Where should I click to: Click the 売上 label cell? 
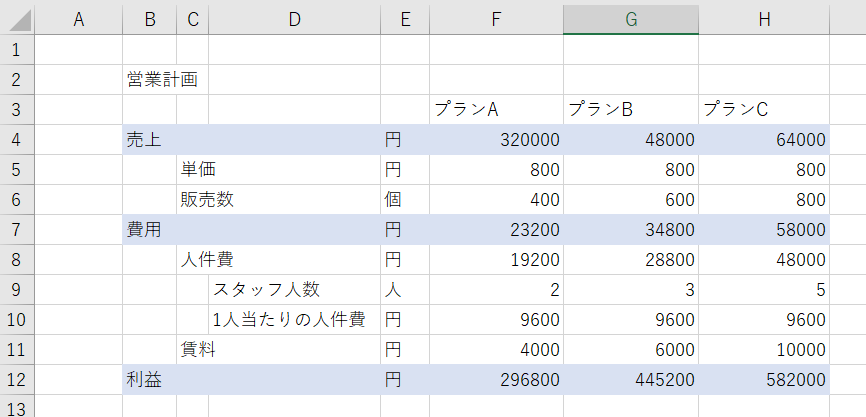coord(150,140)
